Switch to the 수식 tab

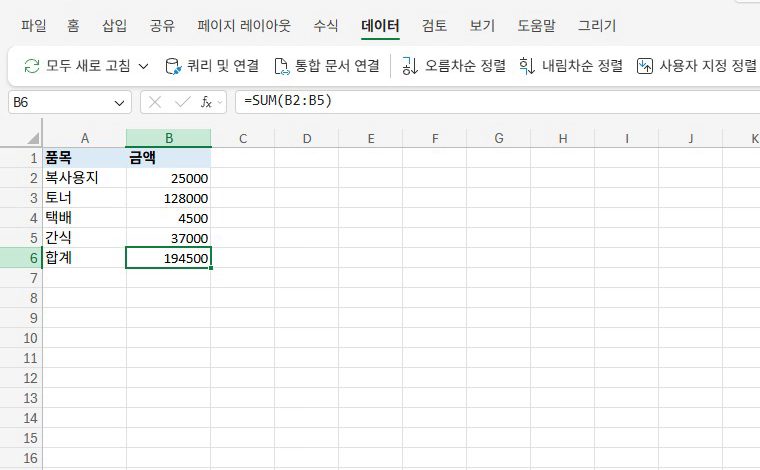[x=325, y=25]
